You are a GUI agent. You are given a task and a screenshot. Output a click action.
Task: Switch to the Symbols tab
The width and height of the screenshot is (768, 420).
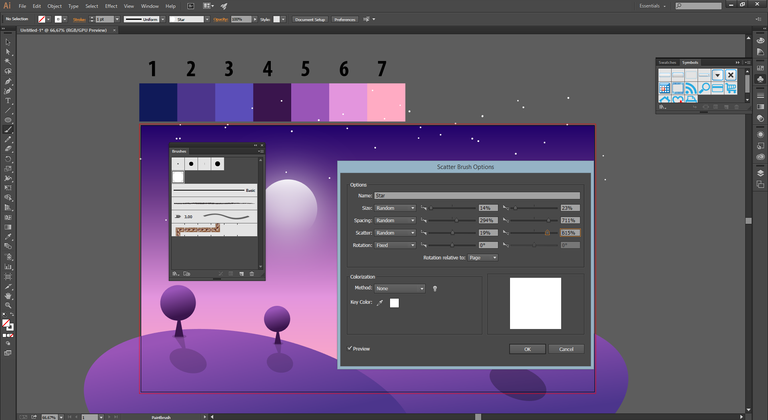(x=690, y=62)
